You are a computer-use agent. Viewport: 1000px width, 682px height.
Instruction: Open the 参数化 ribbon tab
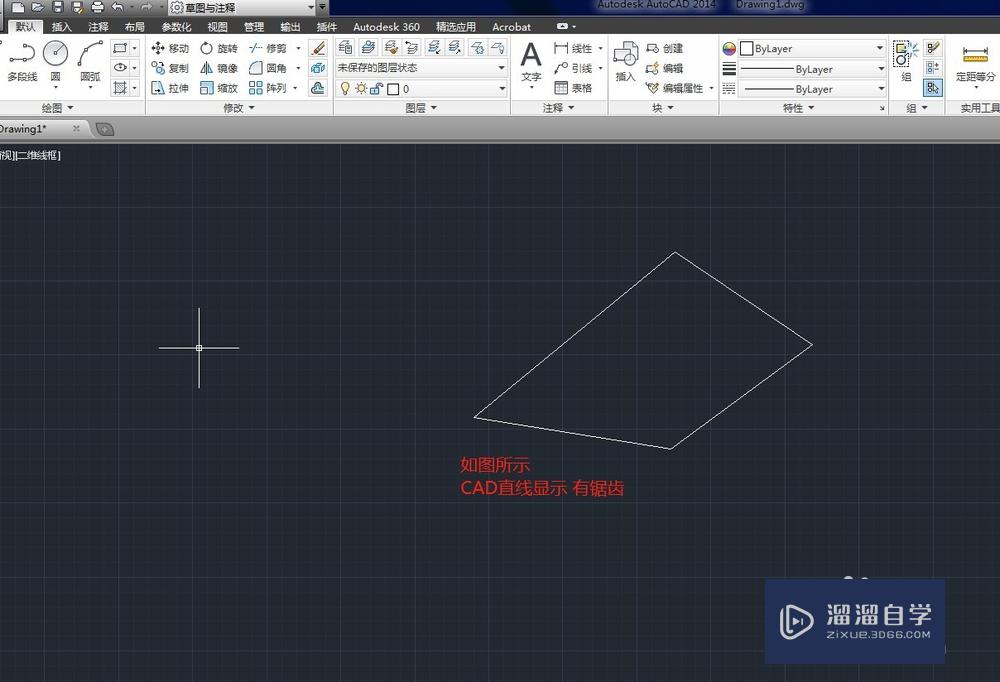pos(175,27)
